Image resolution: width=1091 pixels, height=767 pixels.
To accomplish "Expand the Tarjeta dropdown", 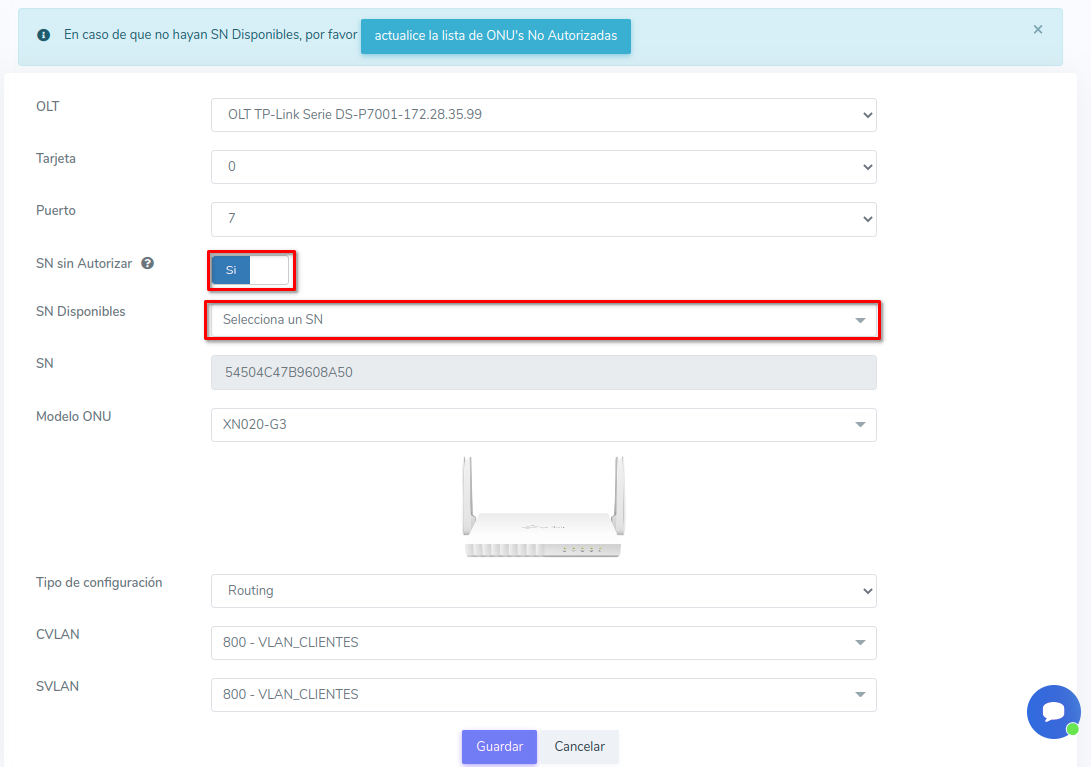I will click(543, 167).
